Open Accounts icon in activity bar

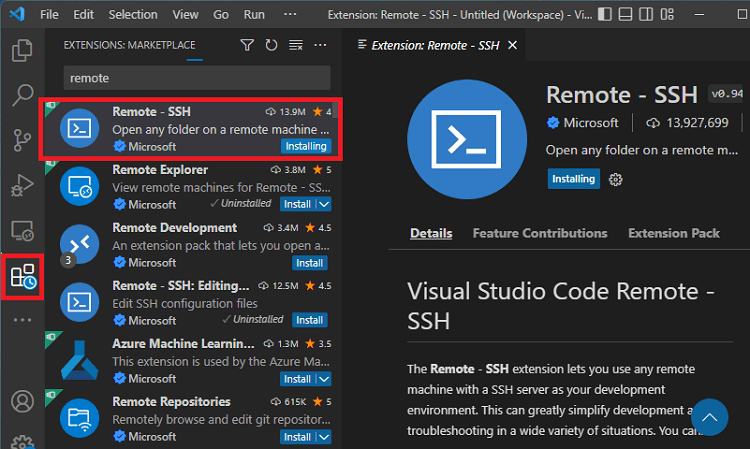22,402
